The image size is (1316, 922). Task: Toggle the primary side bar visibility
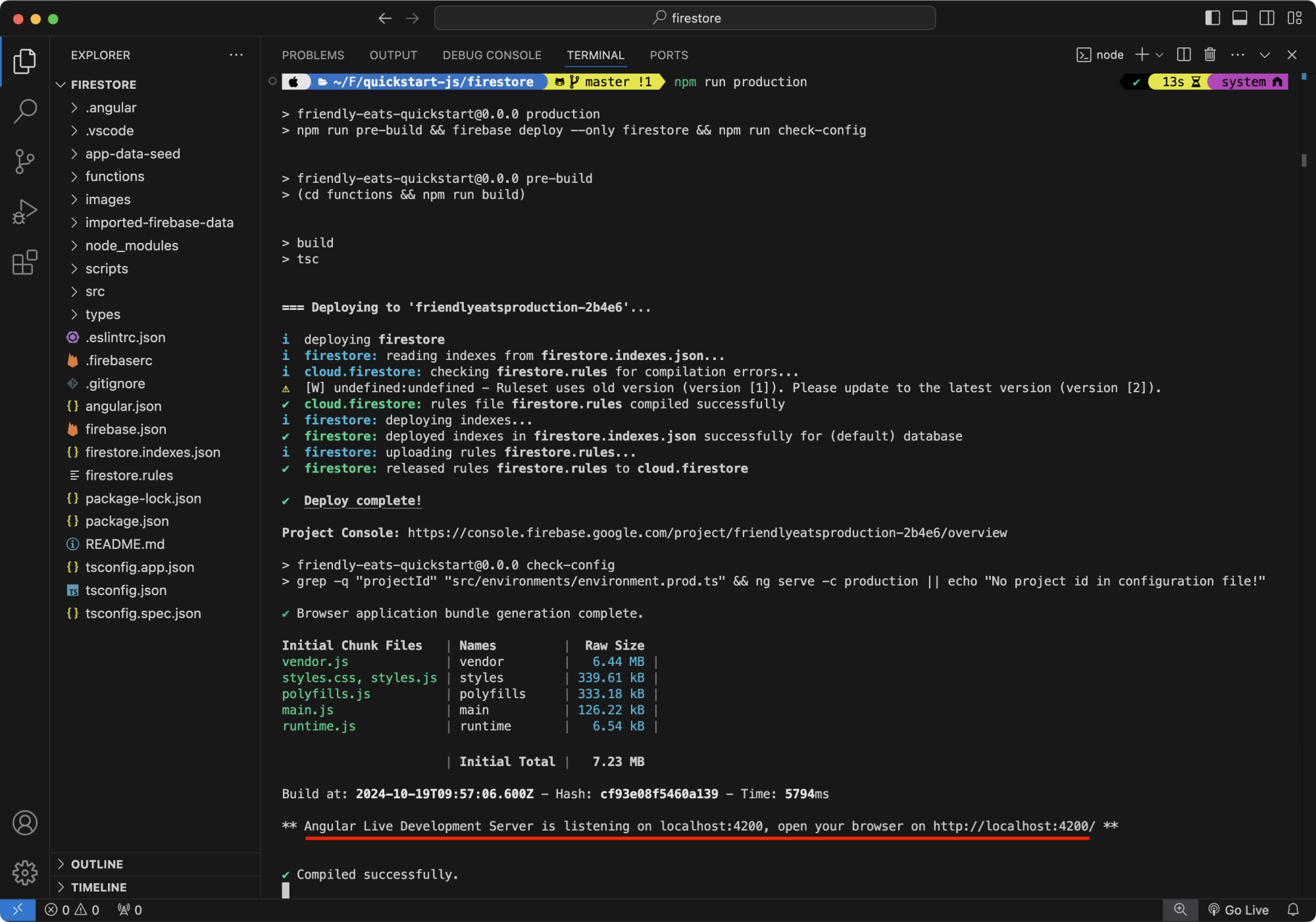coord(1212,18)
